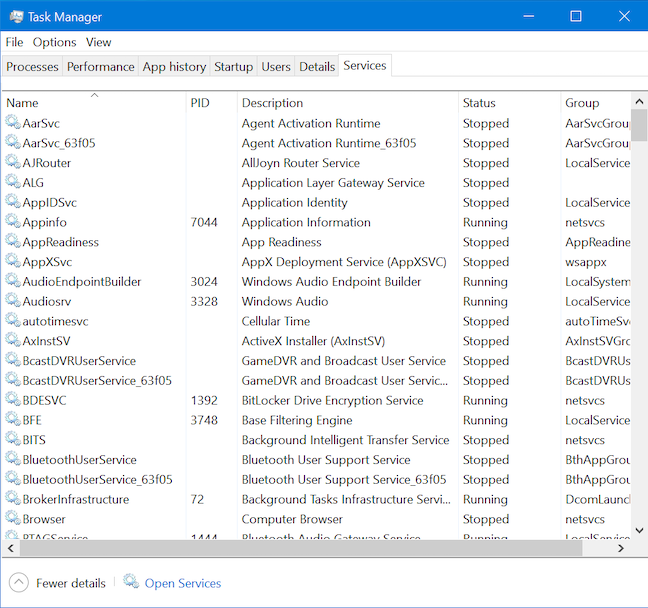Open the Options menu

(55, 42)
